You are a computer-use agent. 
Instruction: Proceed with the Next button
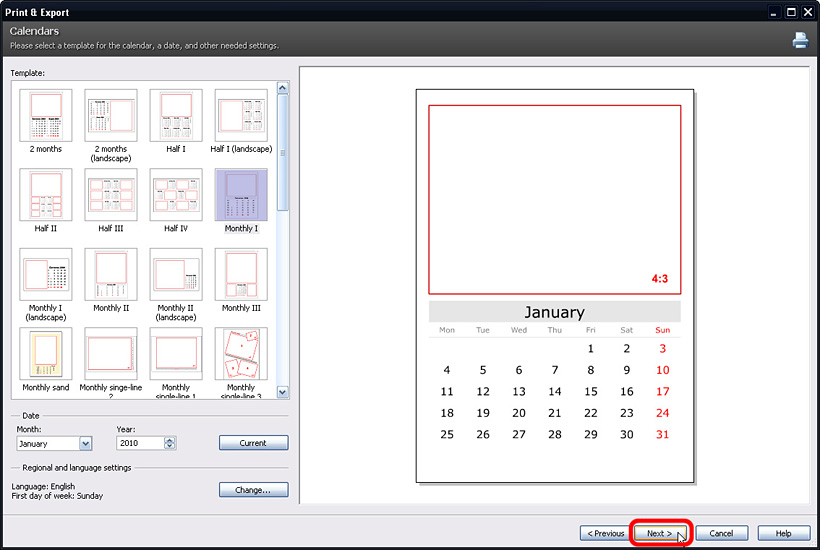point(660,533)
